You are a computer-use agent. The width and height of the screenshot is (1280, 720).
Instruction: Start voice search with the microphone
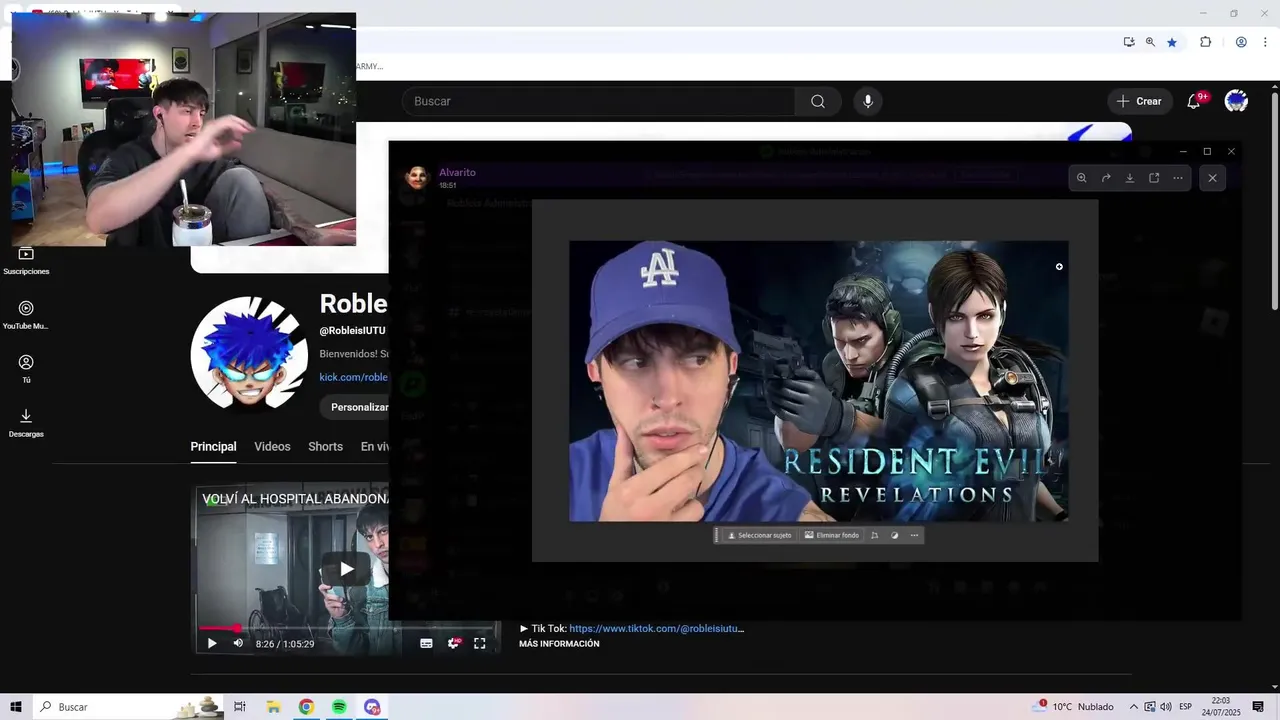(x=868, y=101)
